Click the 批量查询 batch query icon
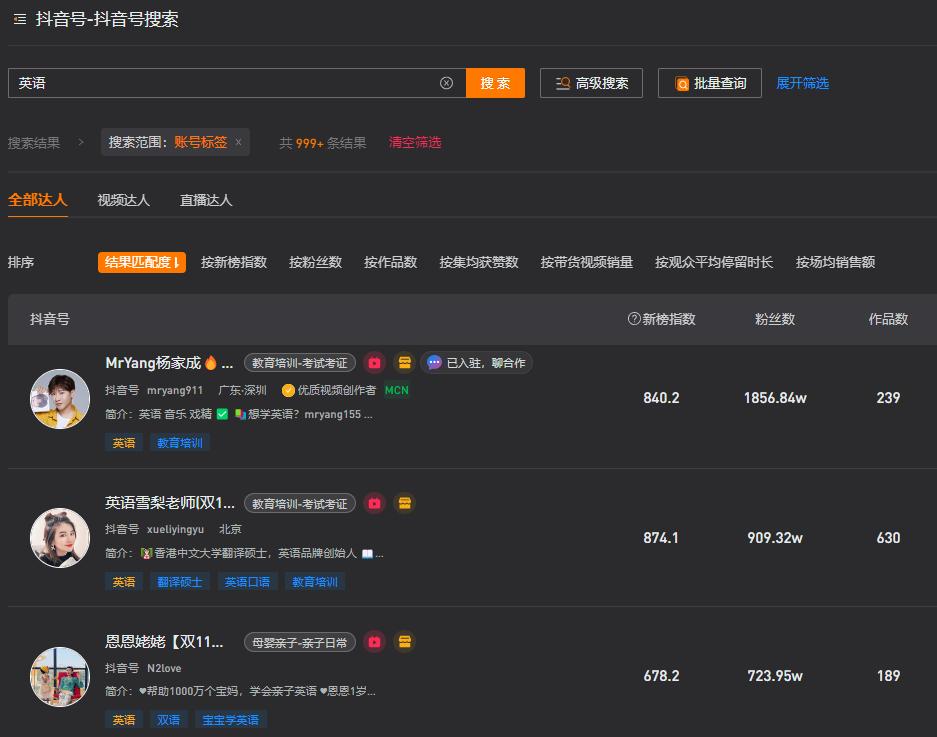 pos(680,83)
